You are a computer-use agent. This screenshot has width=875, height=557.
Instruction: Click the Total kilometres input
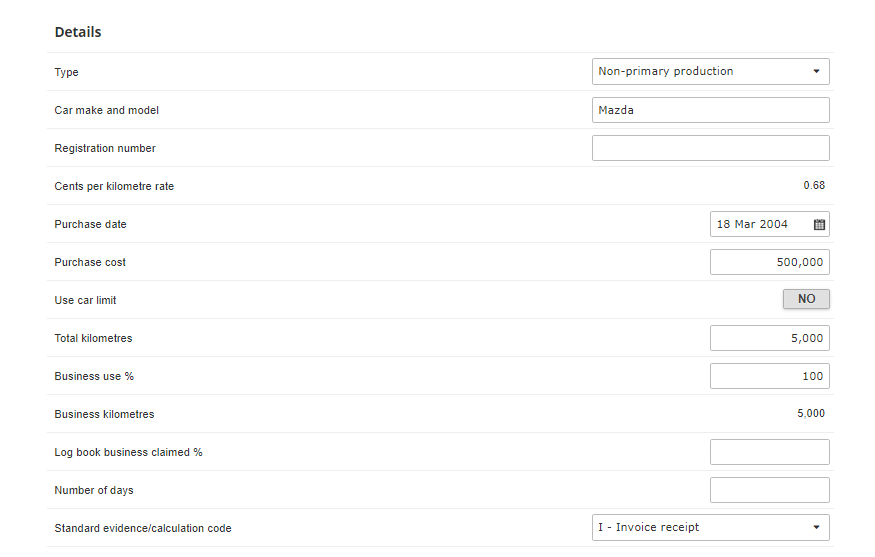(x=769, y=338)
